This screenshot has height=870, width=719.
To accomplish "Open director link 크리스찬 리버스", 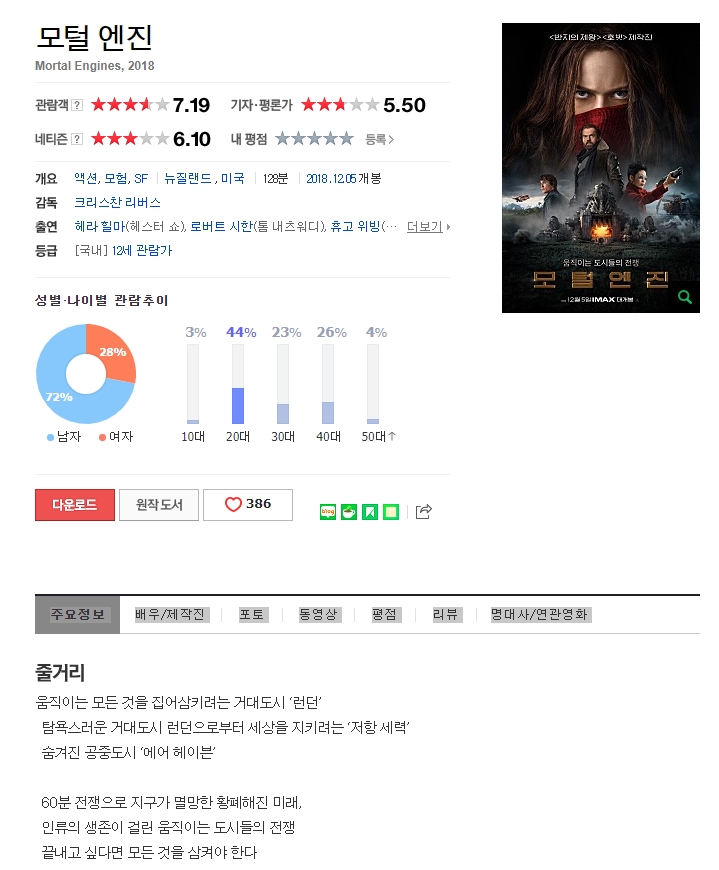I will (118, 203).
